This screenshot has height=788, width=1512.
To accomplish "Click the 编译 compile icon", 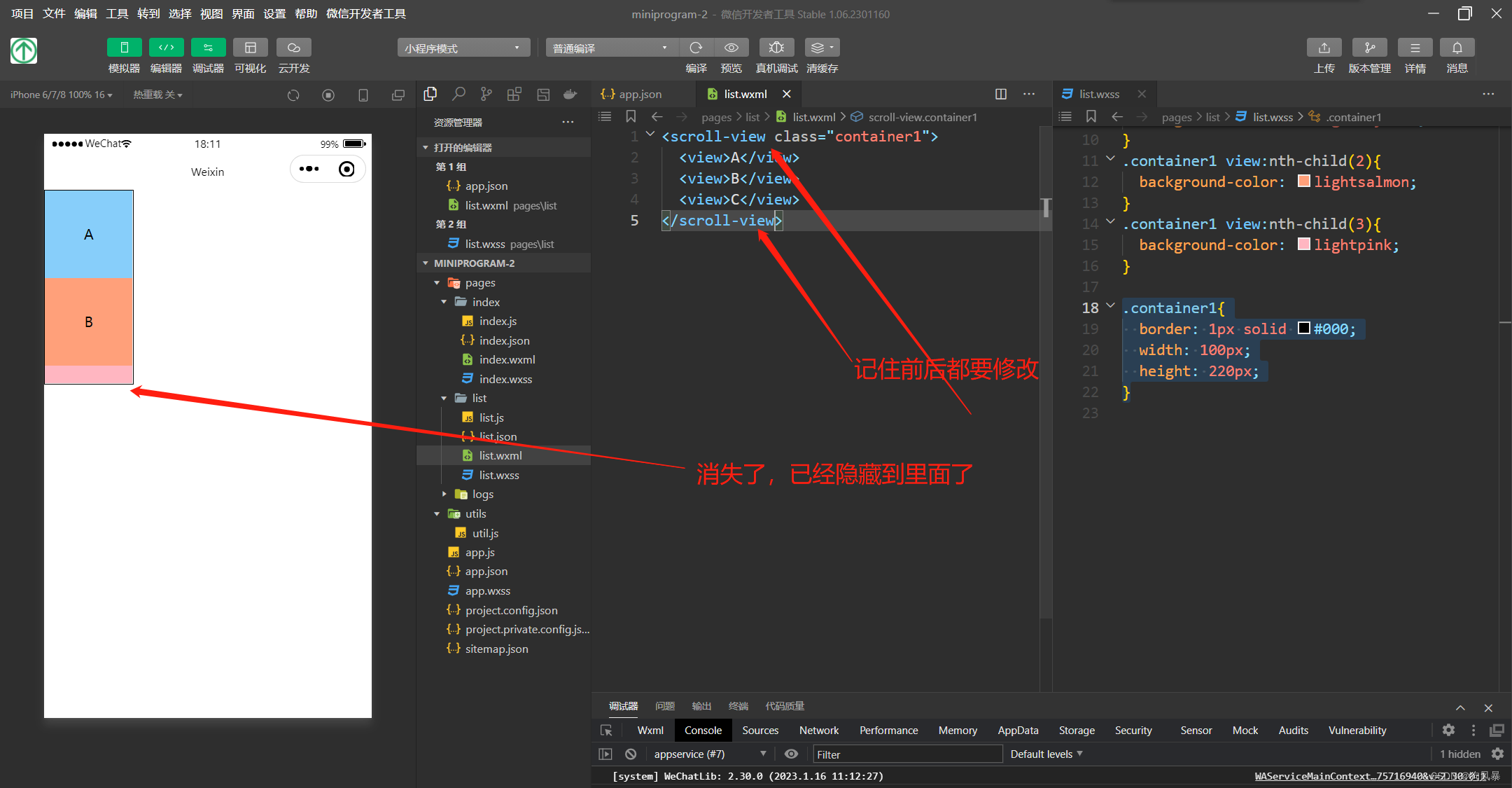I will (696, 47).
